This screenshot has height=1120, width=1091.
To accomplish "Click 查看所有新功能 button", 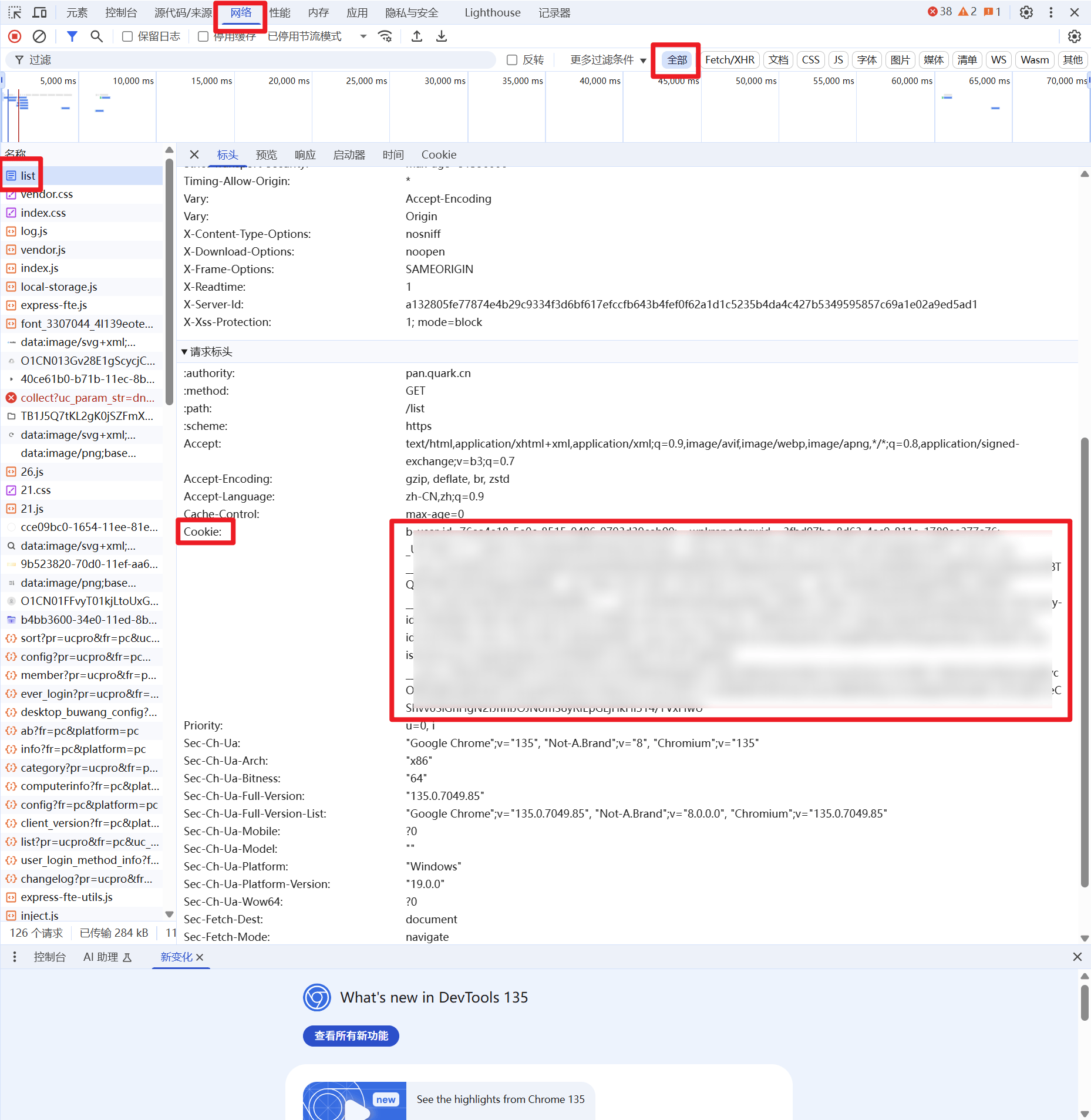I will coord(351,1036).
